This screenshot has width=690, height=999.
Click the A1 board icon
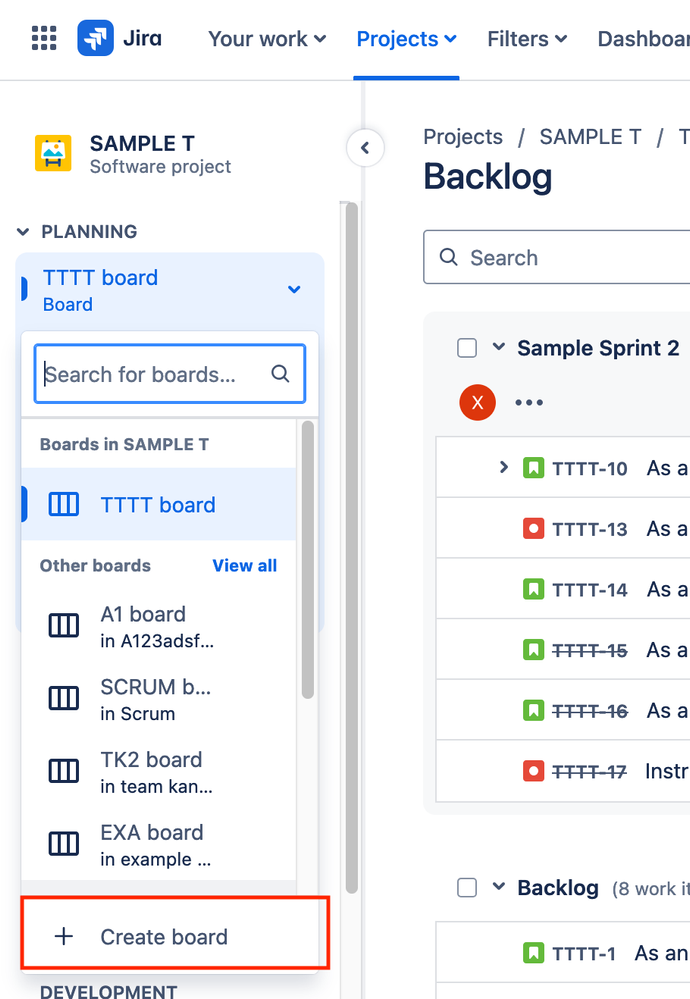click(64, 626)
